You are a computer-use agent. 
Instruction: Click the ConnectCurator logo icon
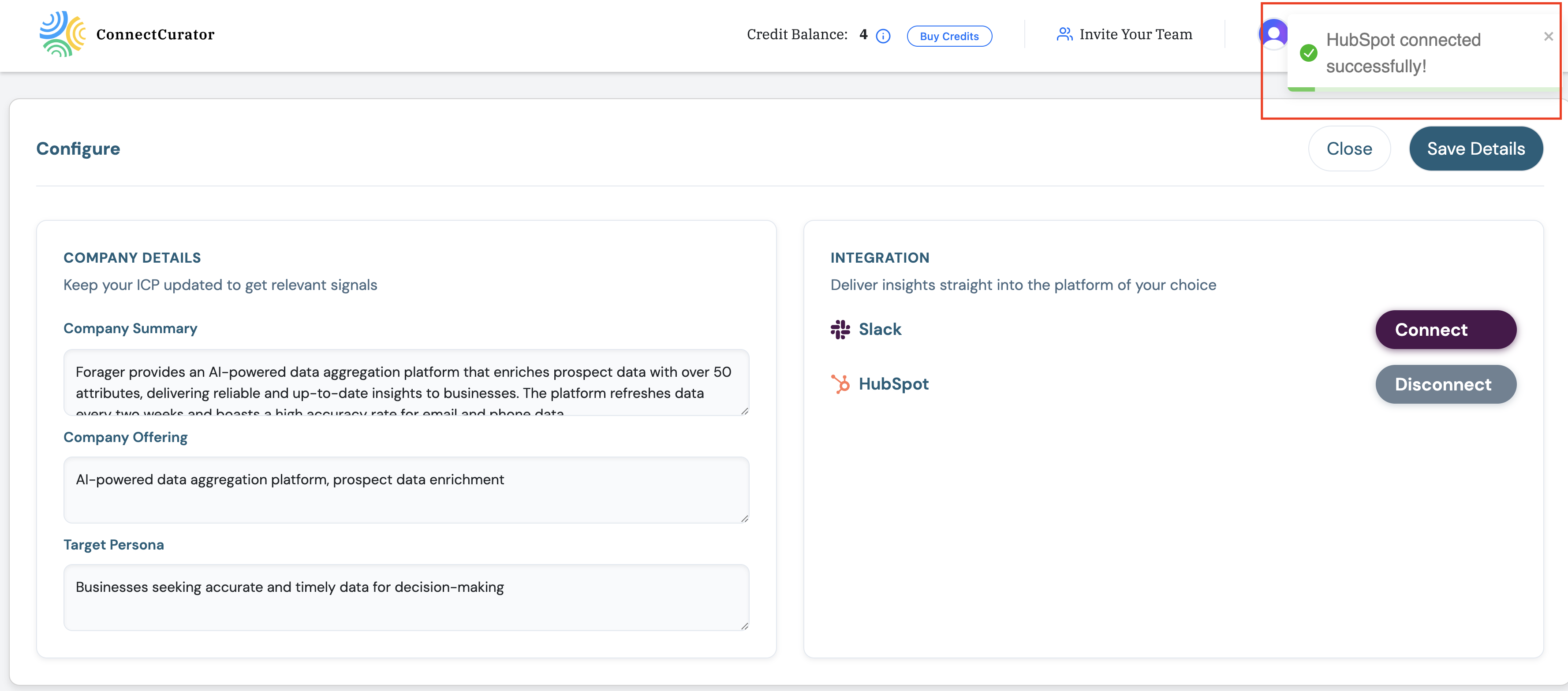click(63, 34)
